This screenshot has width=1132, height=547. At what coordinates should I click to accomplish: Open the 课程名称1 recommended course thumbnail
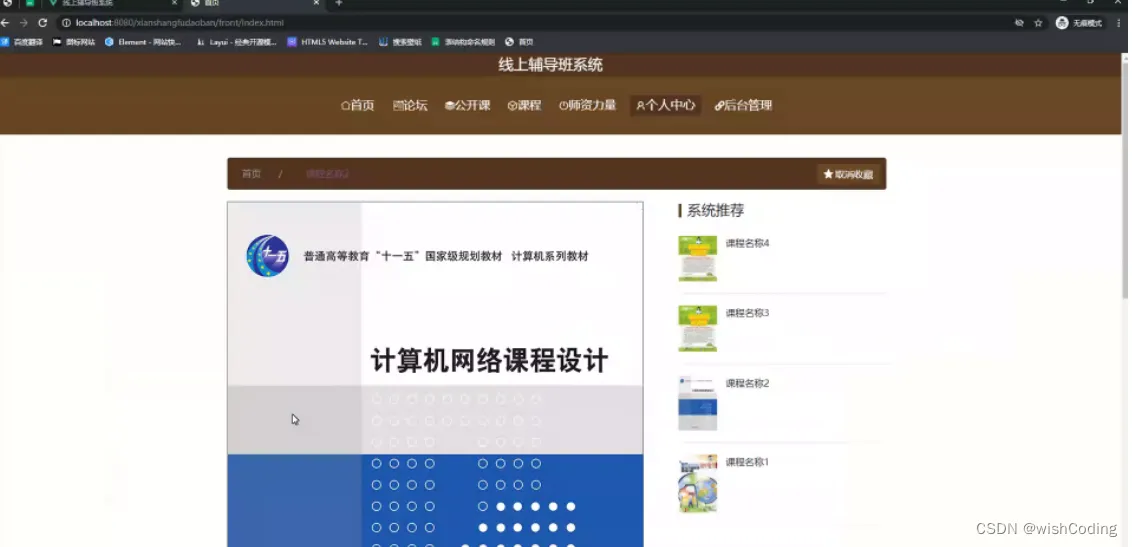[697, 483]
